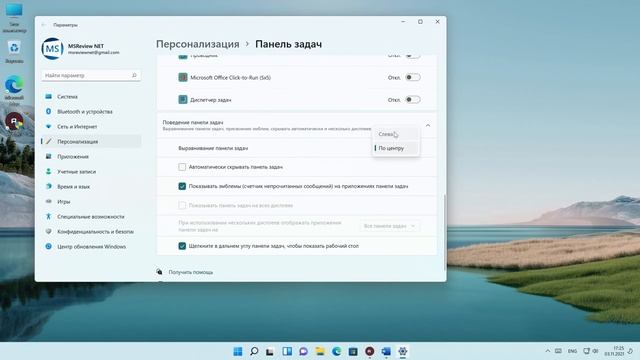Screen dimensions: 640x360
Task: Click the Get help icon at bottom
Action: coord(160,272)
